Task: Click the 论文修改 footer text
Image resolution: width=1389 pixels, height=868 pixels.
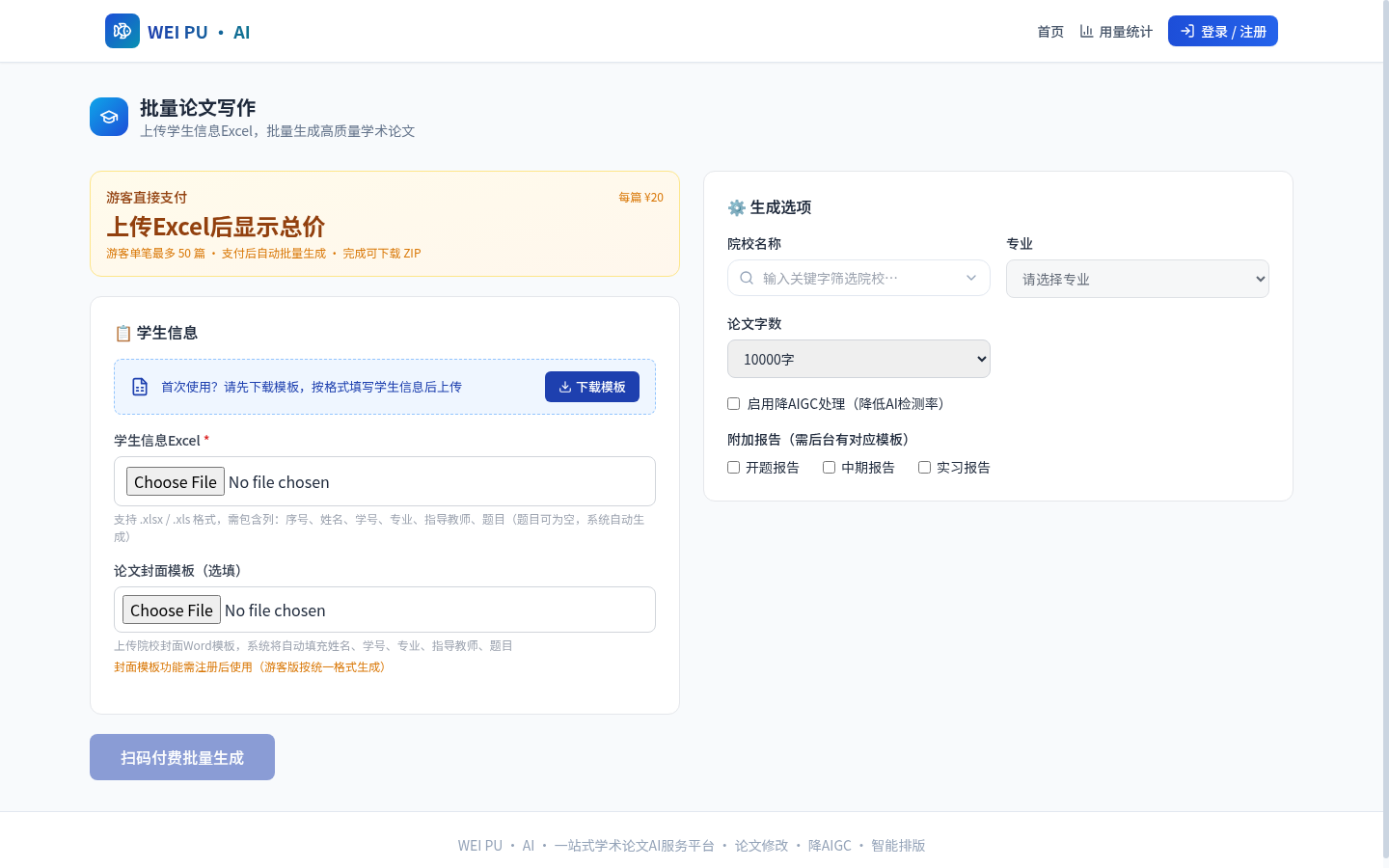Action: (x=761, y=845)
